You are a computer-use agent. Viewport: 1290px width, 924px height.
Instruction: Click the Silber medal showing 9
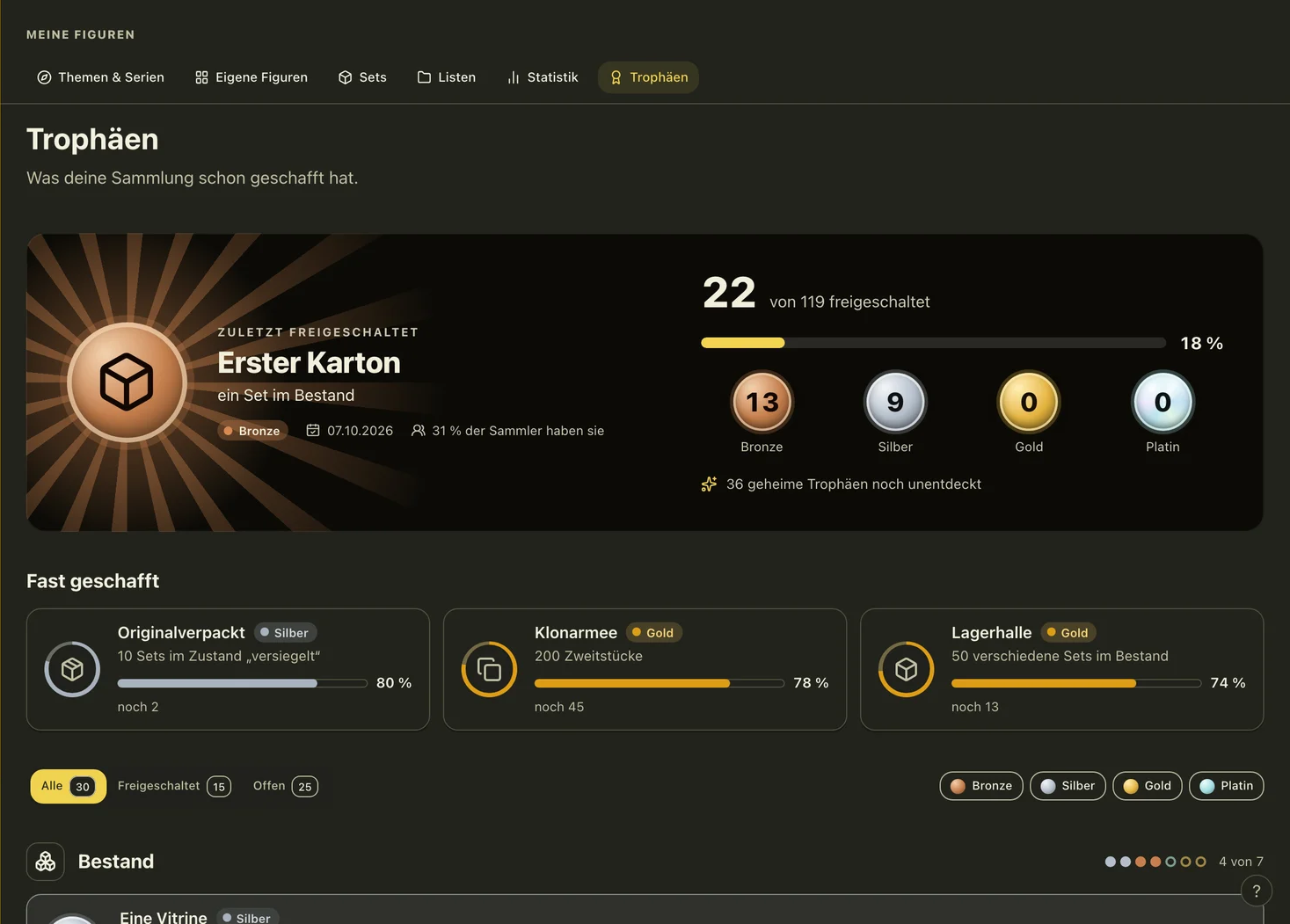(895, 403)
